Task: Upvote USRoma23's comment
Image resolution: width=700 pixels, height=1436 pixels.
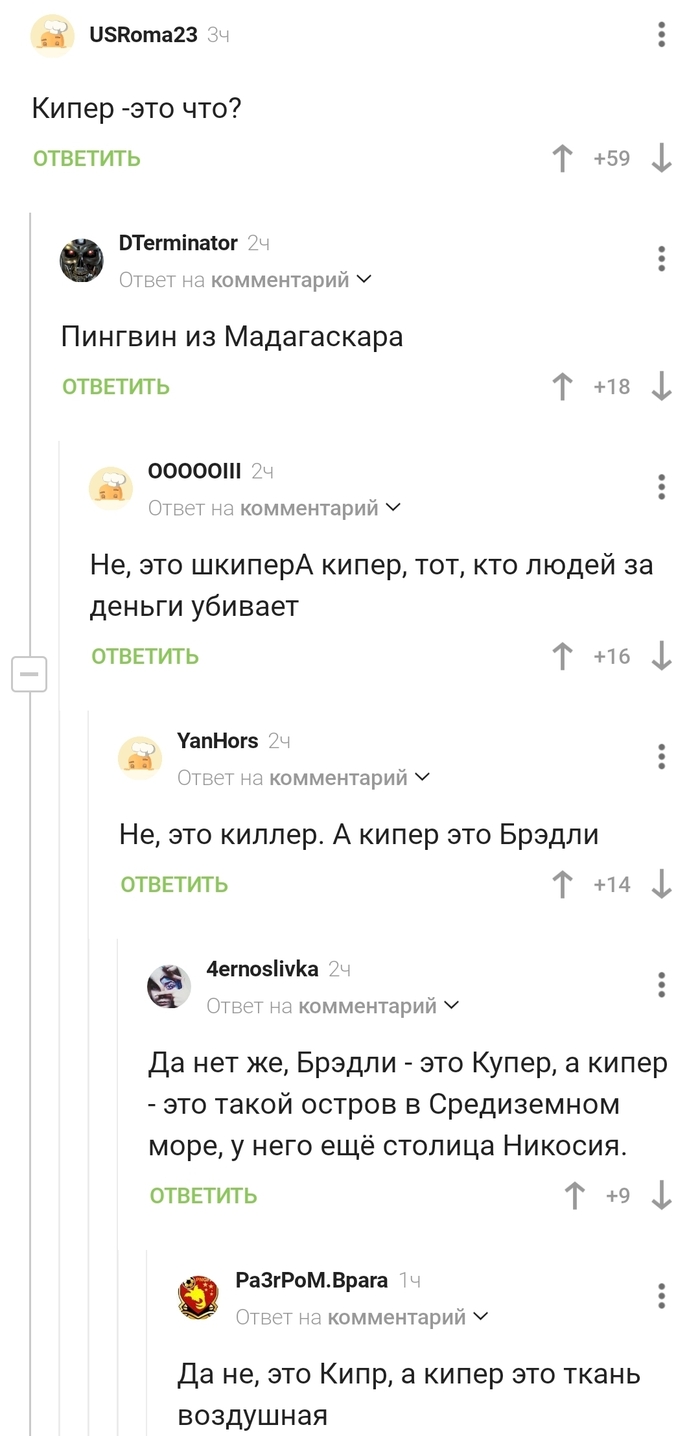Action: (563, 158)
